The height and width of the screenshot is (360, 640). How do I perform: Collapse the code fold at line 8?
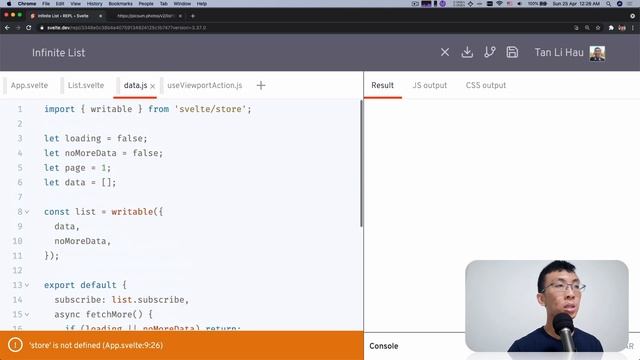[x=27, y=212]
